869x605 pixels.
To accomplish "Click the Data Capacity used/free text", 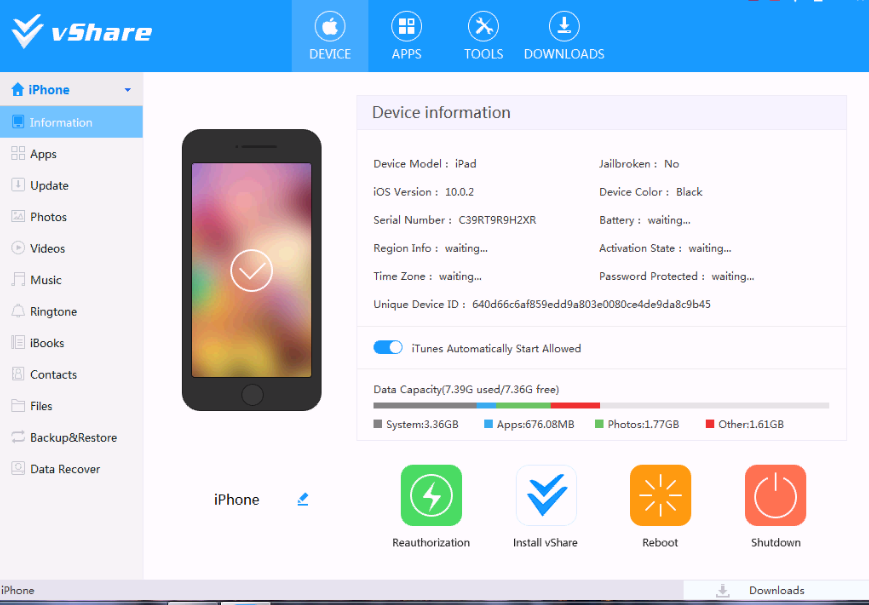I will (x=466, y=389).
